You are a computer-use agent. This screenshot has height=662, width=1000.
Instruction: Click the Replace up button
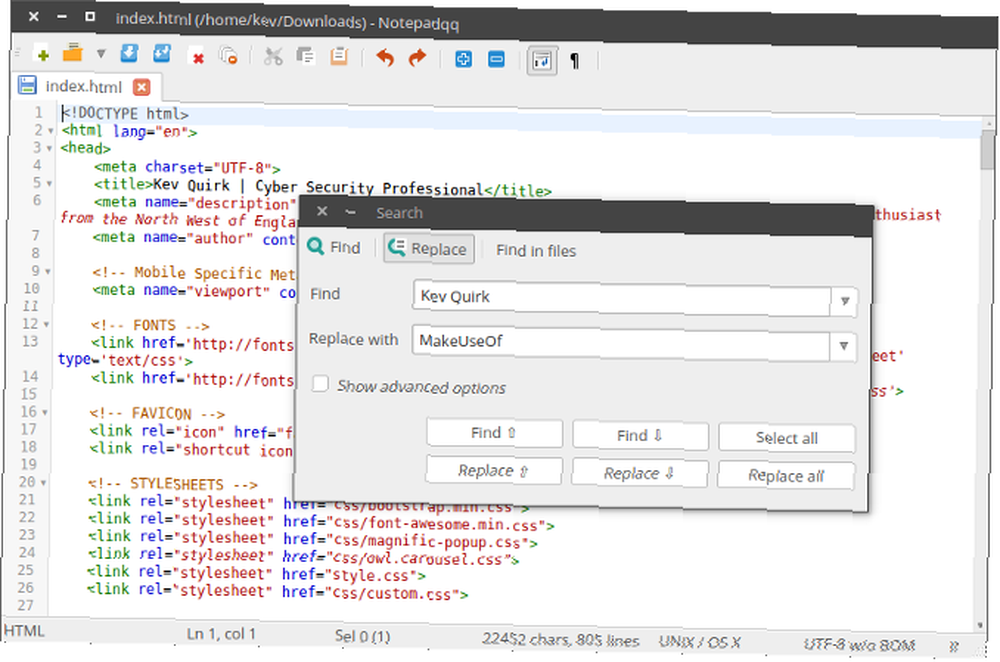click(494, 471)
